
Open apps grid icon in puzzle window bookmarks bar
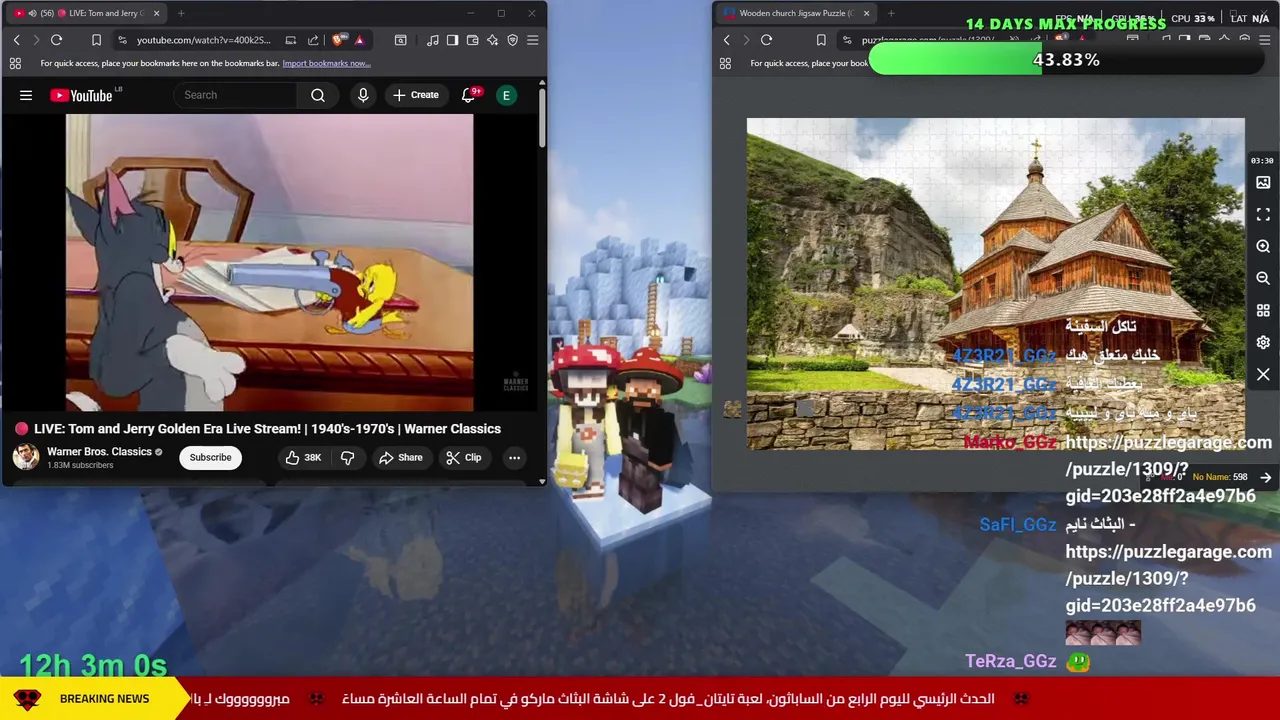[725, 63]
